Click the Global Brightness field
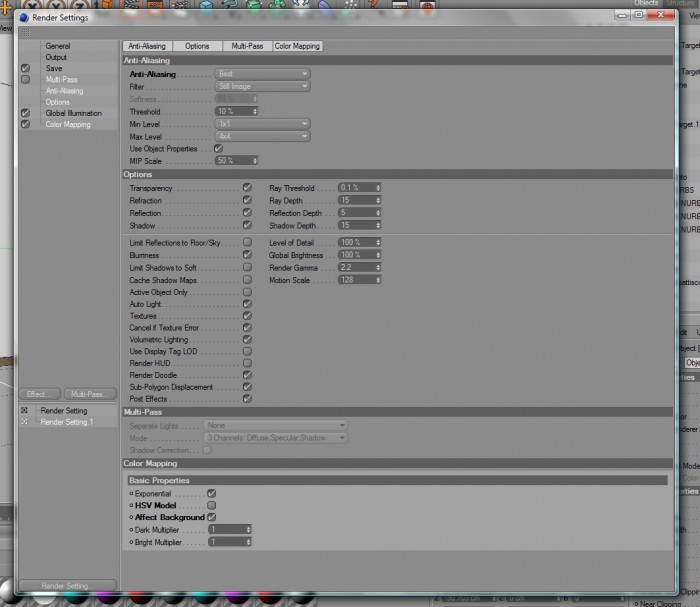The image size is (700, 607). tap(357, 254)
